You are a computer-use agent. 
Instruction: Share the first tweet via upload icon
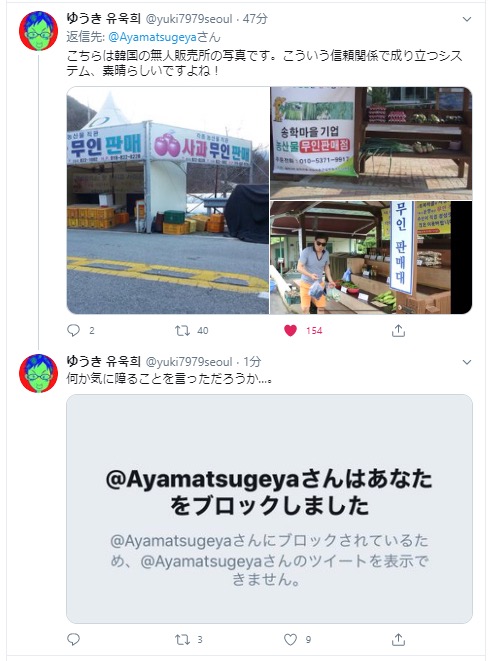tap(398, 331)
